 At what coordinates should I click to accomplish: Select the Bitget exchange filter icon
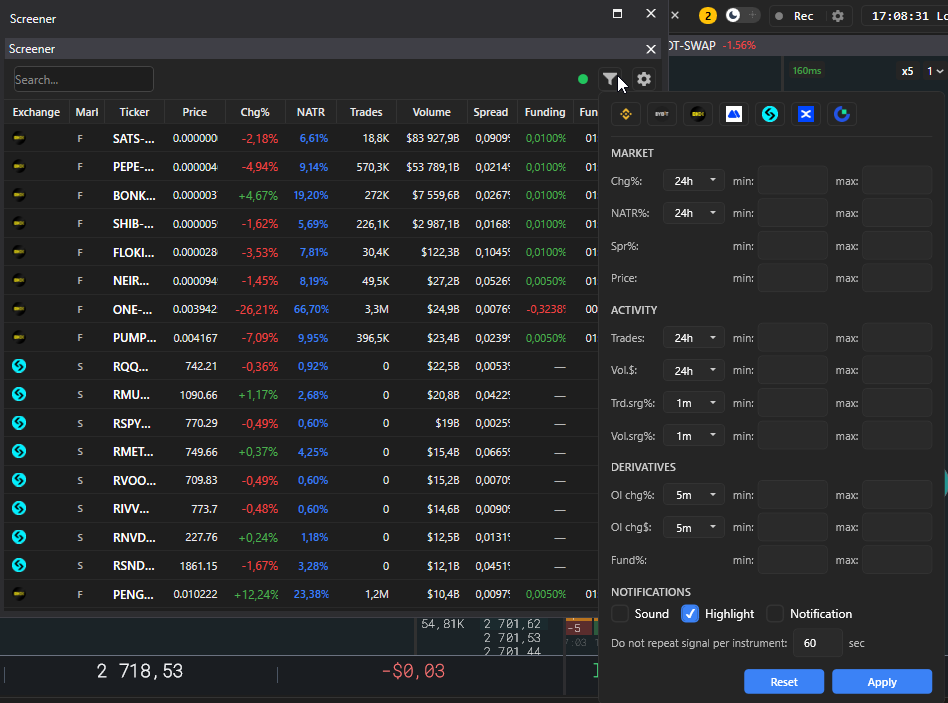770,114
